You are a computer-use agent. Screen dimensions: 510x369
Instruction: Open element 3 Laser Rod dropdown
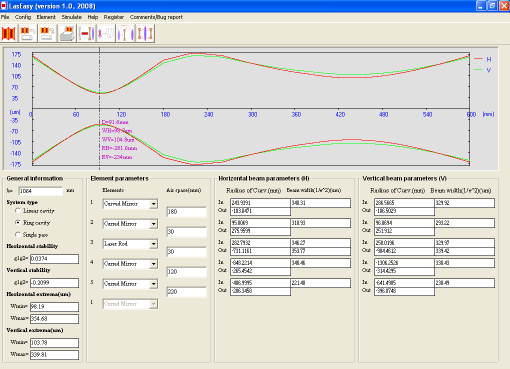153,244
